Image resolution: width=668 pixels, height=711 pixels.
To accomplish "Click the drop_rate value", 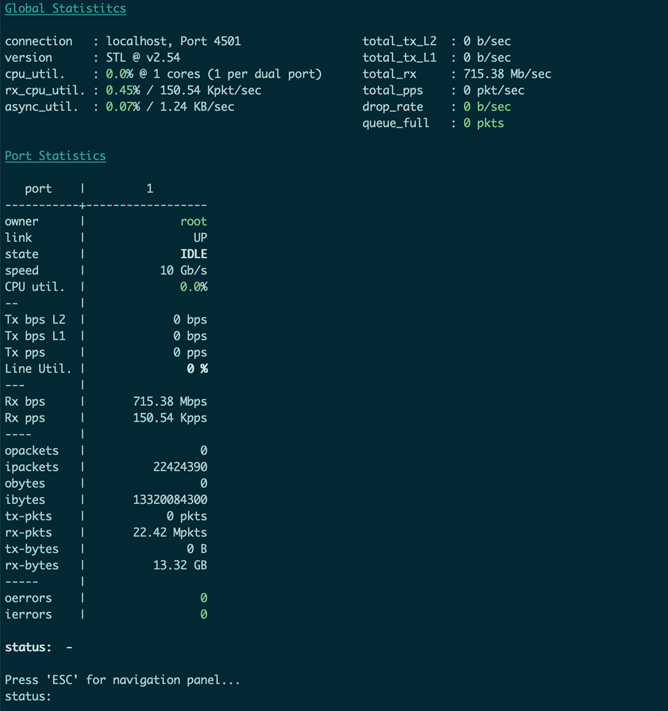I will (x=486, y=107).
